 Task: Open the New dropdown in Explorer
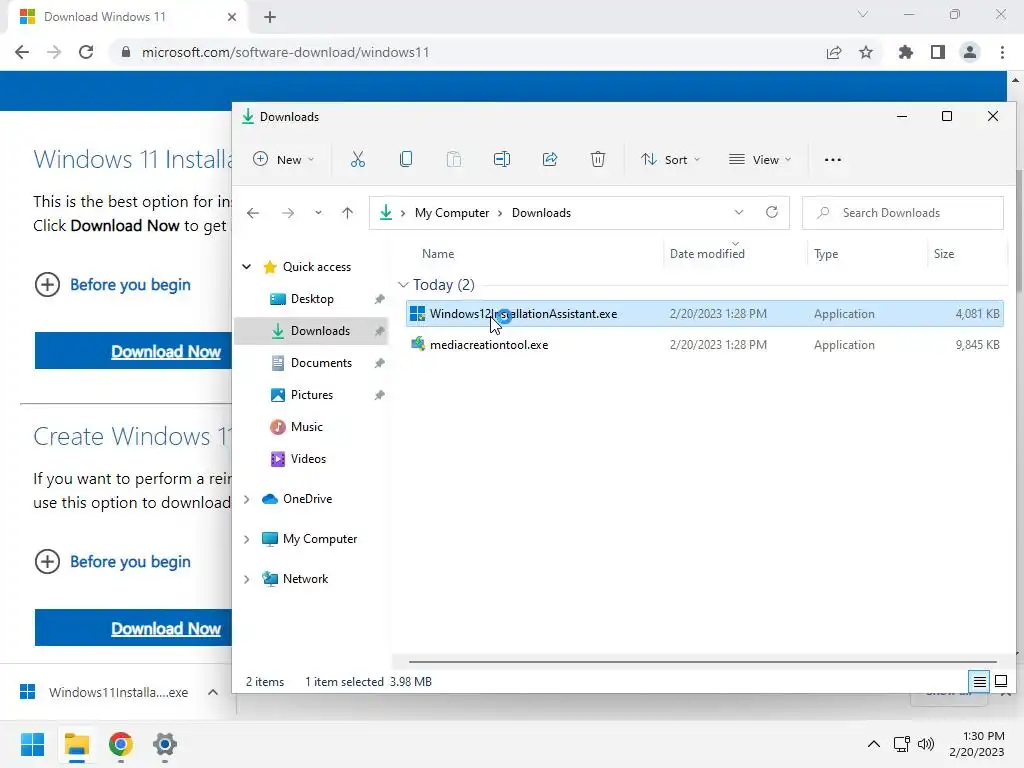[283, 159]
